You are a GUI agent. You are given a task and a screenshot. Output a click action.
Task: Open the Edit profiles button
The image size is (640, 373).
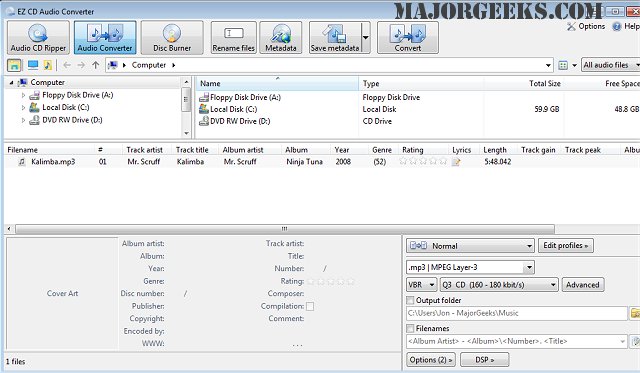pos(566,246)
